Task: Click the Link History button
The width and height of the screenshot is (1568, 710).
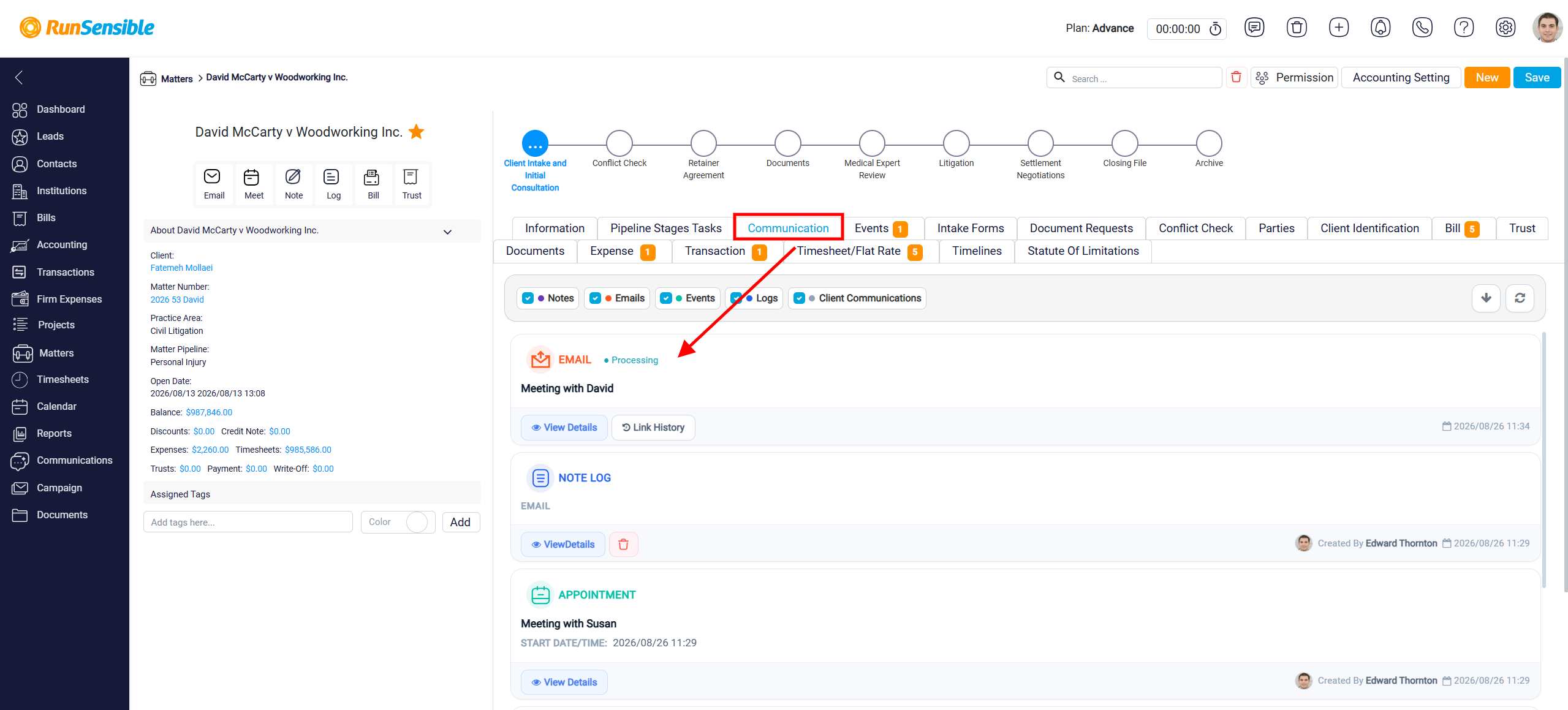Action: coord(653,428)
